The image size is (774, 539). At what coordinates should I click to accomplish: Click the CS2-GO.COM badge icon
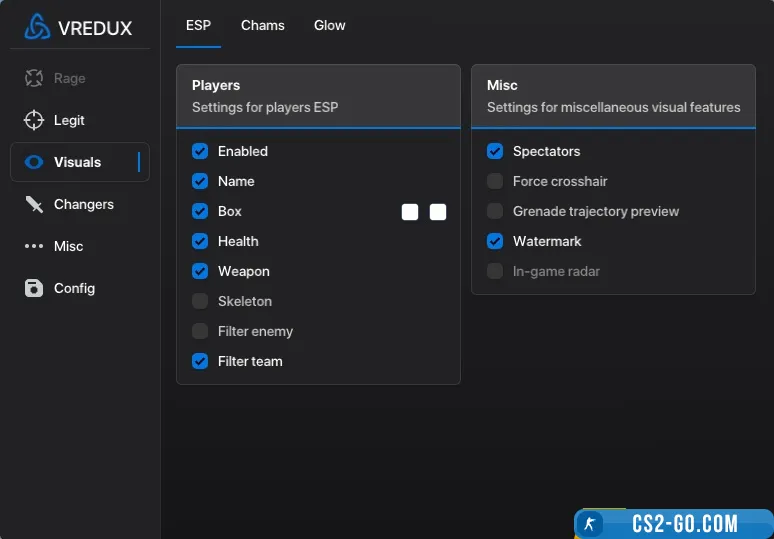click(592, 524)
